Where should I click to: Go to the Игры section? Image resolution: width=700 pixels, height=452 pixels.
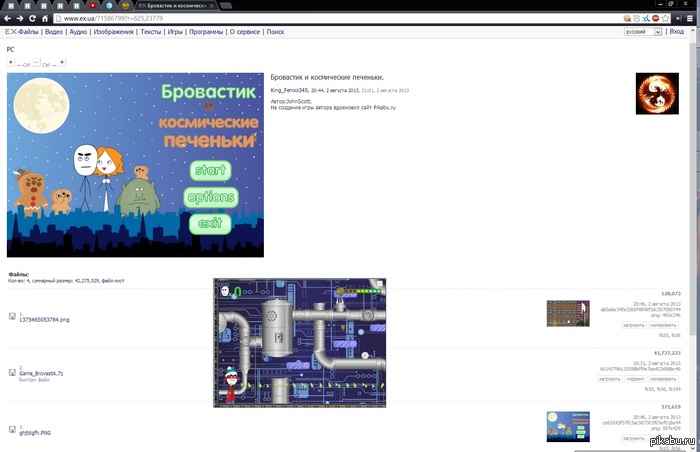point(175,32)
